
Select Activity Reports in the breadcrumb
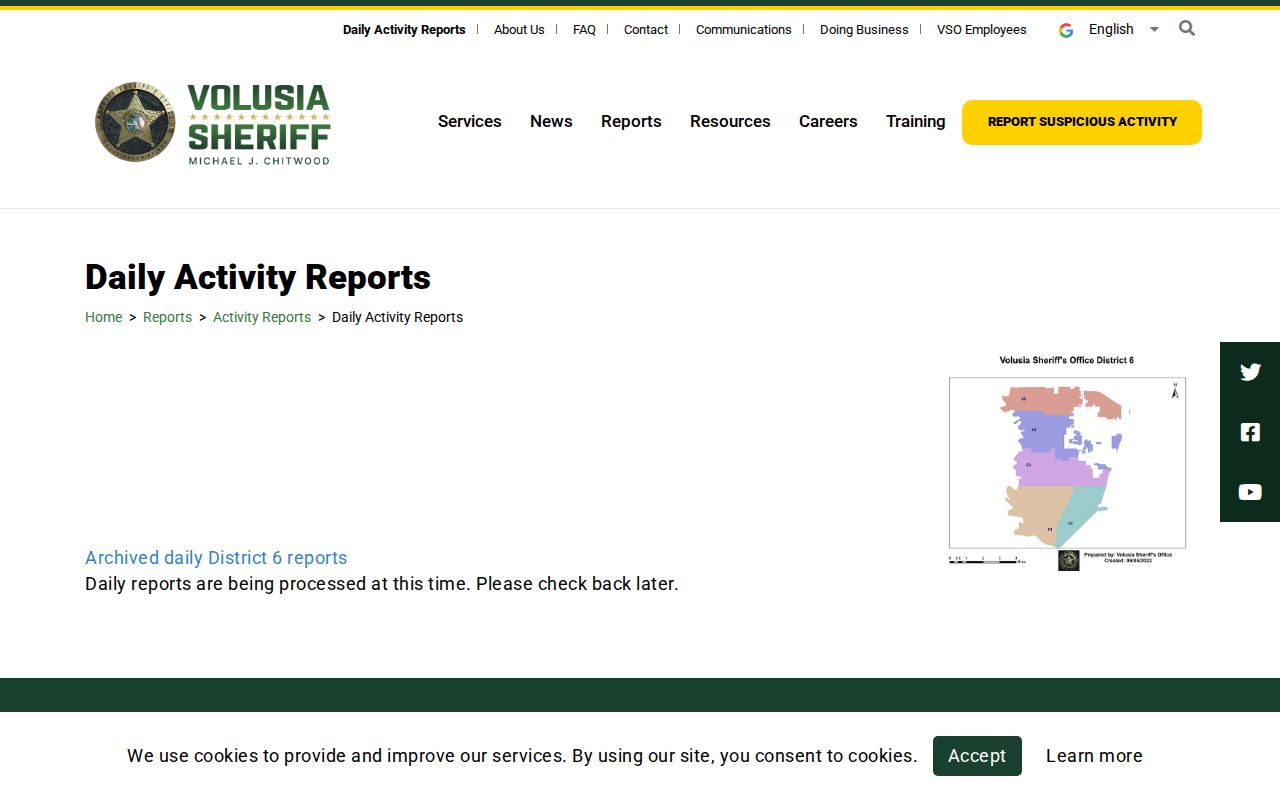(x=262, y=317)
